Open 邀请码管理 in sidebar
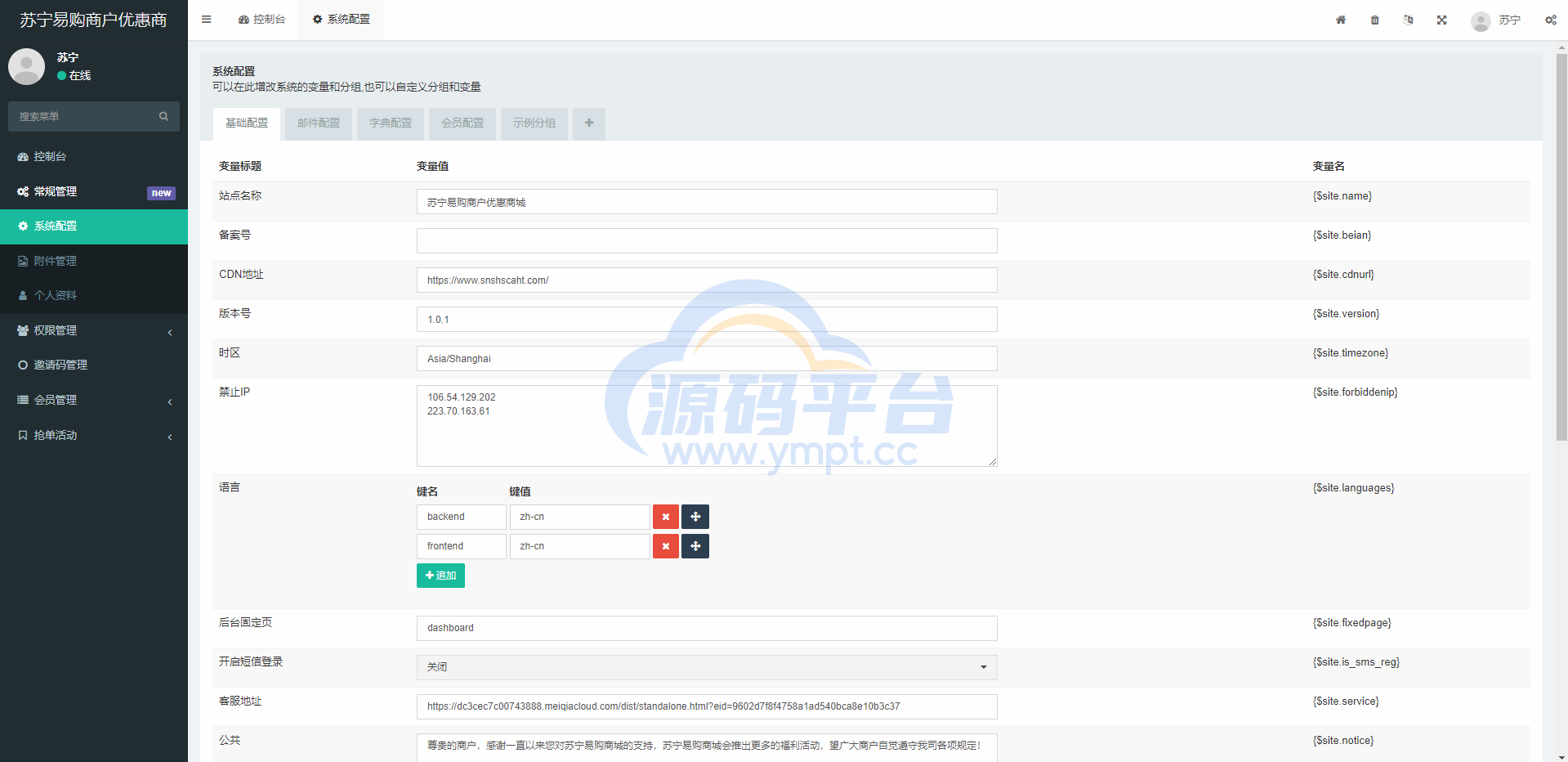This screenshot has height=762, width=1568. pos(94,365)
